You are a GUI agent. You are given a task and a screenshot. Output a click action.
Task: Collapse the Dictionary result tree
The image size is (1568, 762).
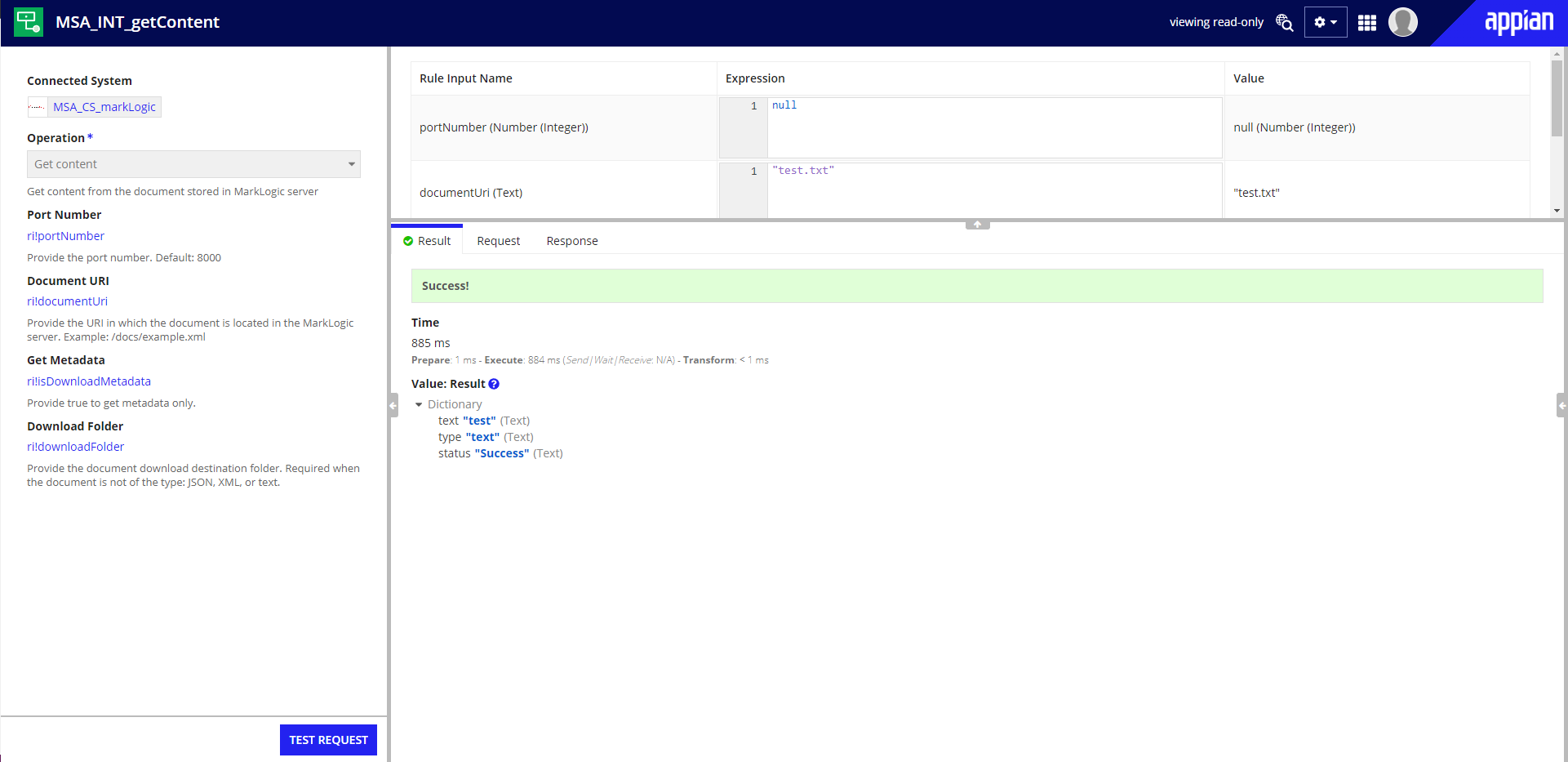(419, 404)
